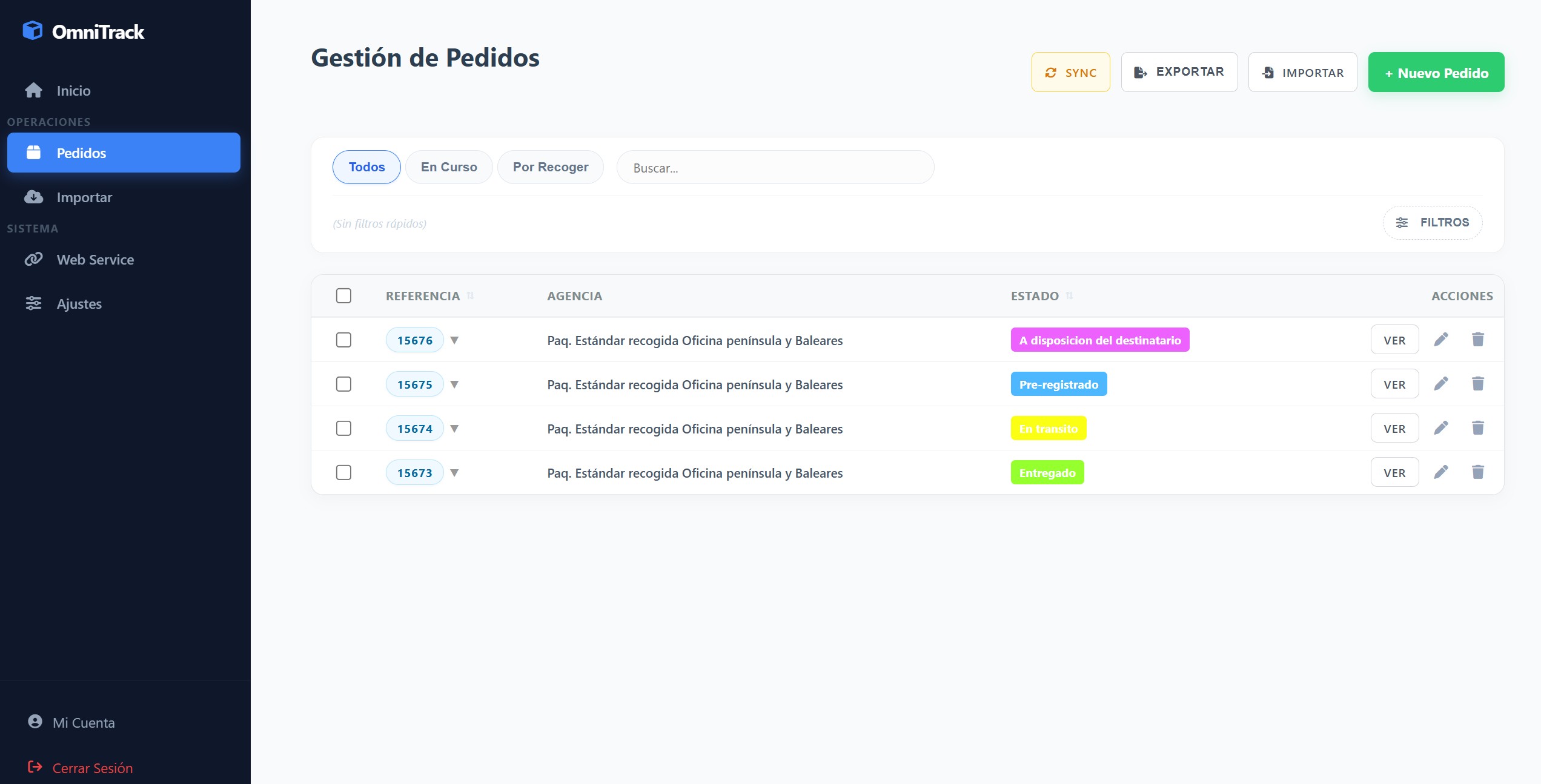Focus the Buscar search field

click(775, 168)
